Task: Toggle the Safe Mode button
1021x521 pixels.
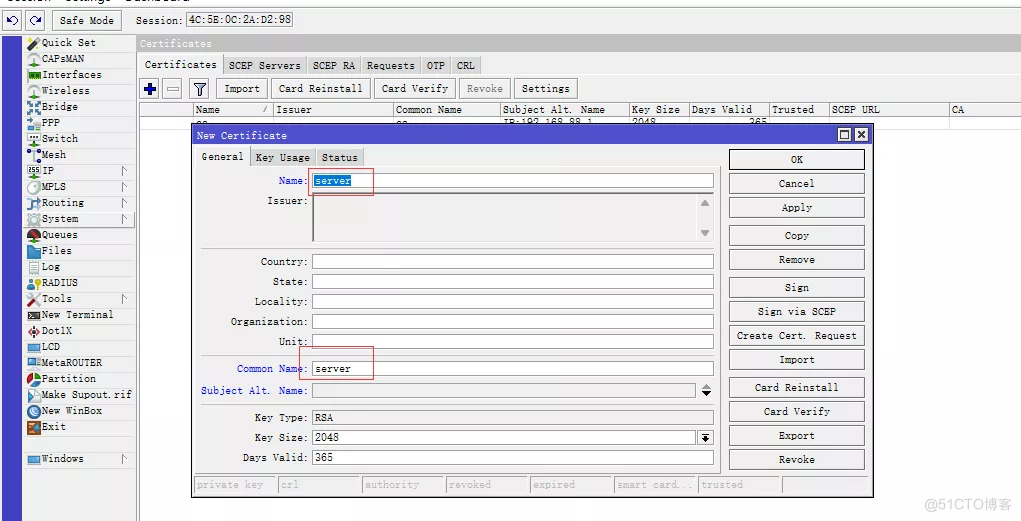Action: point(86,20)
